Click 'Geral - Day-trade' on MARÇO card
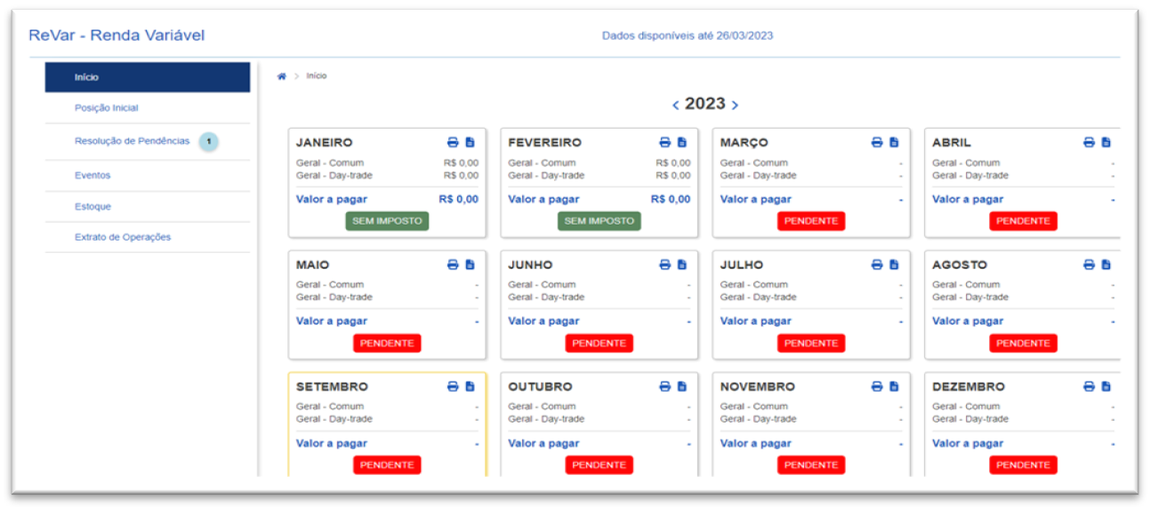This screenshot has width=1150, height=507. [x=758, y=175]
